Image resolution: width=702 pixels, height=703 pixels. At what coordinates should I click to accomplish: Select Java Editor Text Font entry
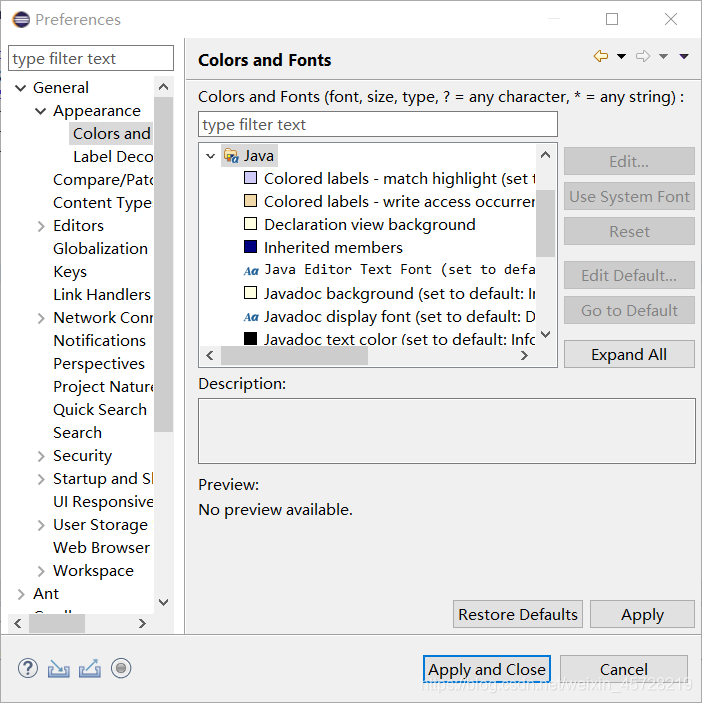[399, 270]
